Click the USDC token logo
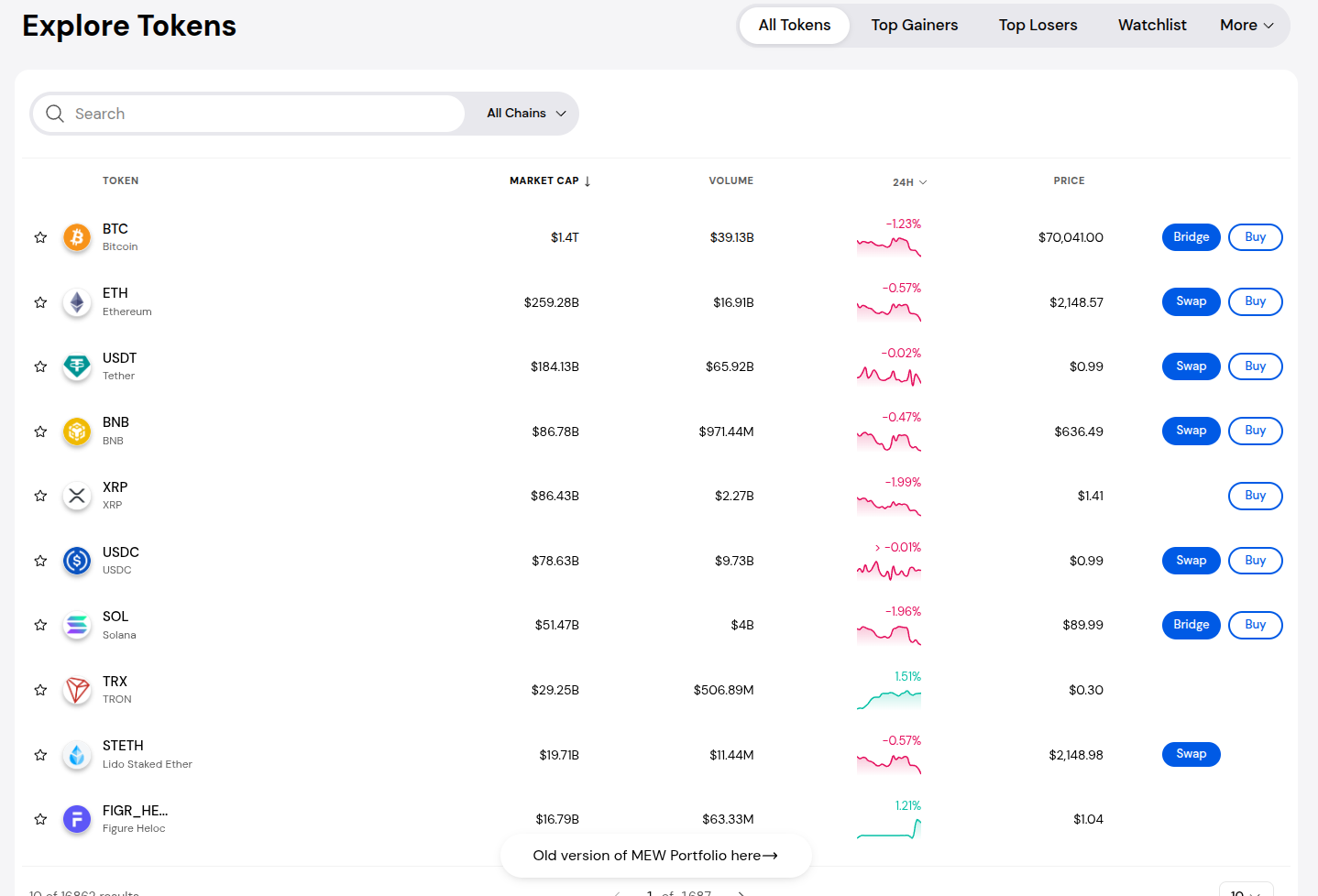 pos(77,561)
